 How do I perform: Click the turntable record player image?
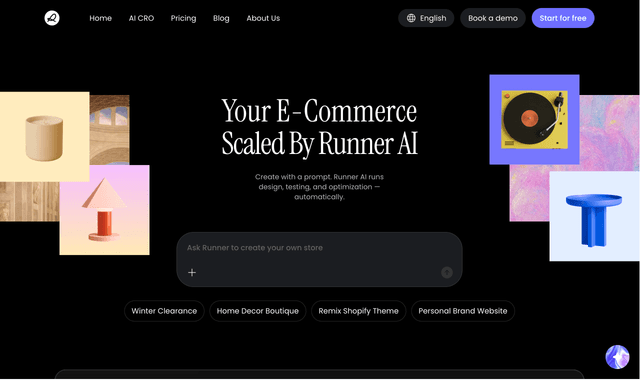[534, 119]
